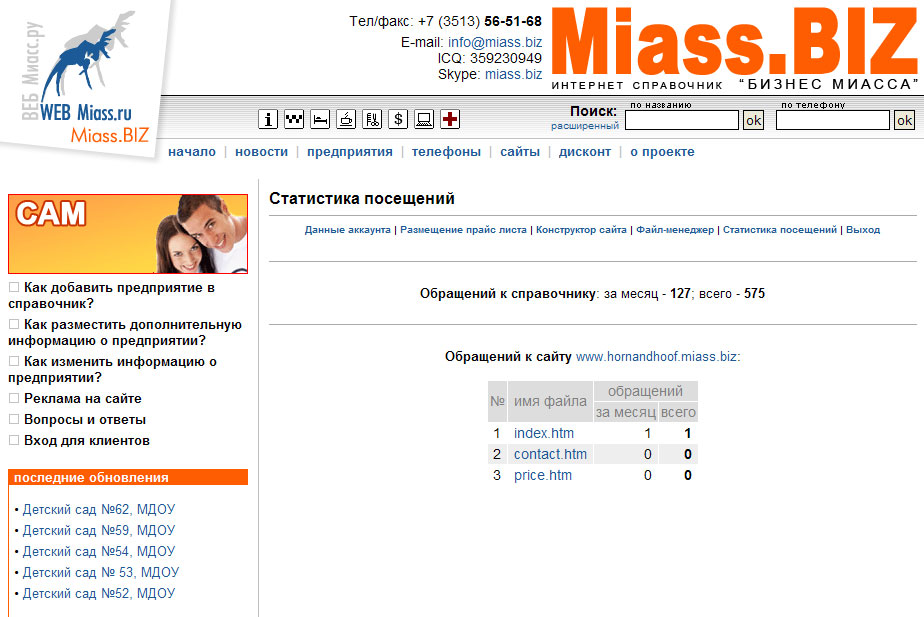This screenshot has height=617, width=924.
Task: Open Как разместить дополнительную информацию link
Action: 125,332
